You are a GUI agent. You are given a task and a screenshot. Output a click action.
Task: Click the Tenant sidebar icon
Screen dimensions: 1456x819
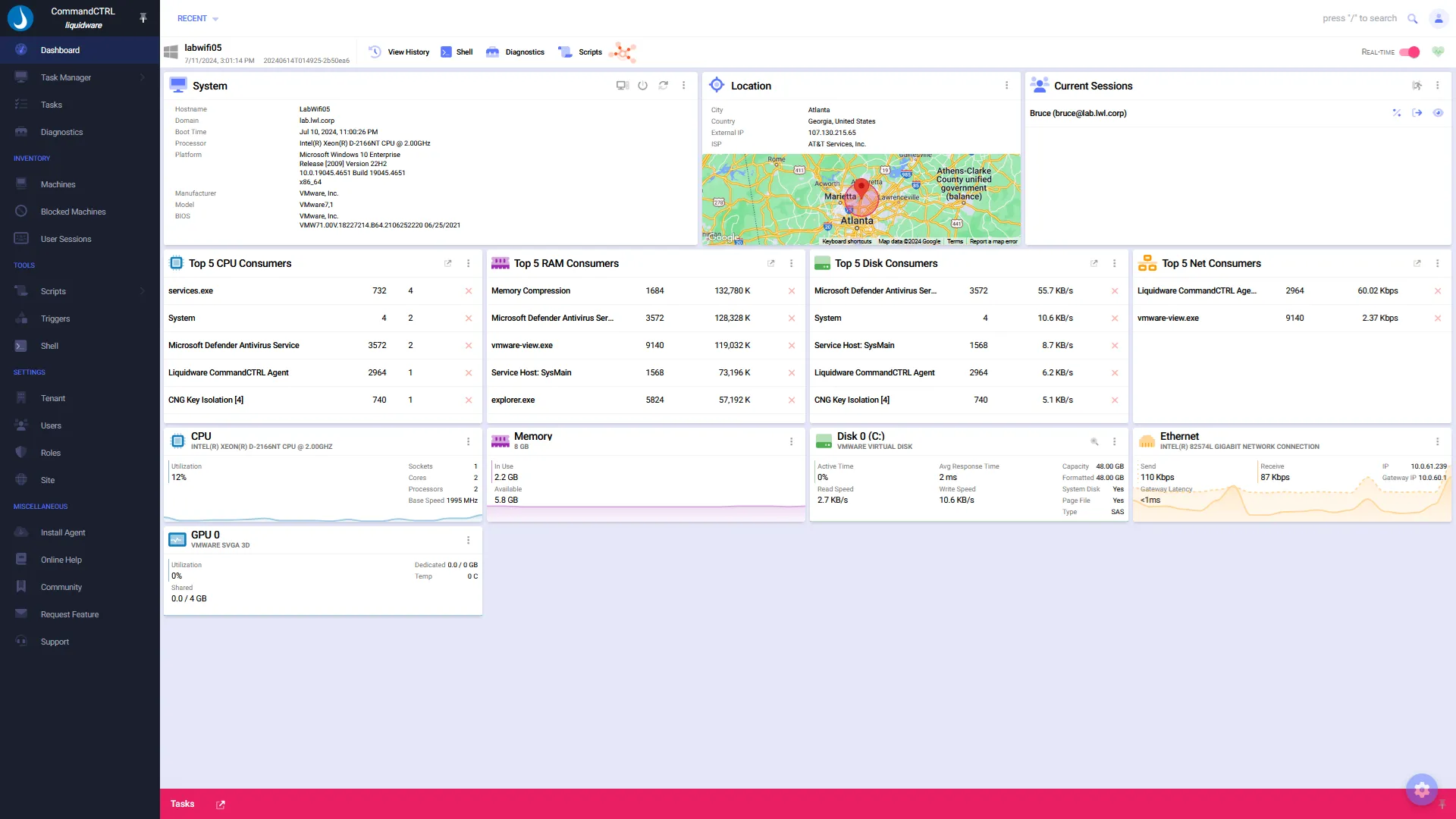21,398
